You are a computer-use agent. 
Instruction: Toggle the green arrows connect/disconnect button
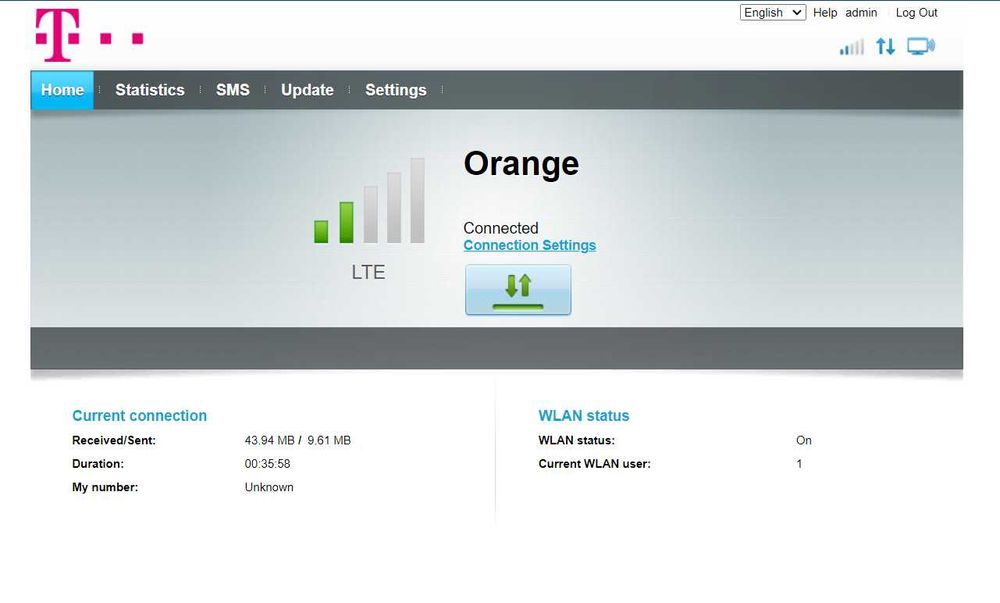(518, 290)
